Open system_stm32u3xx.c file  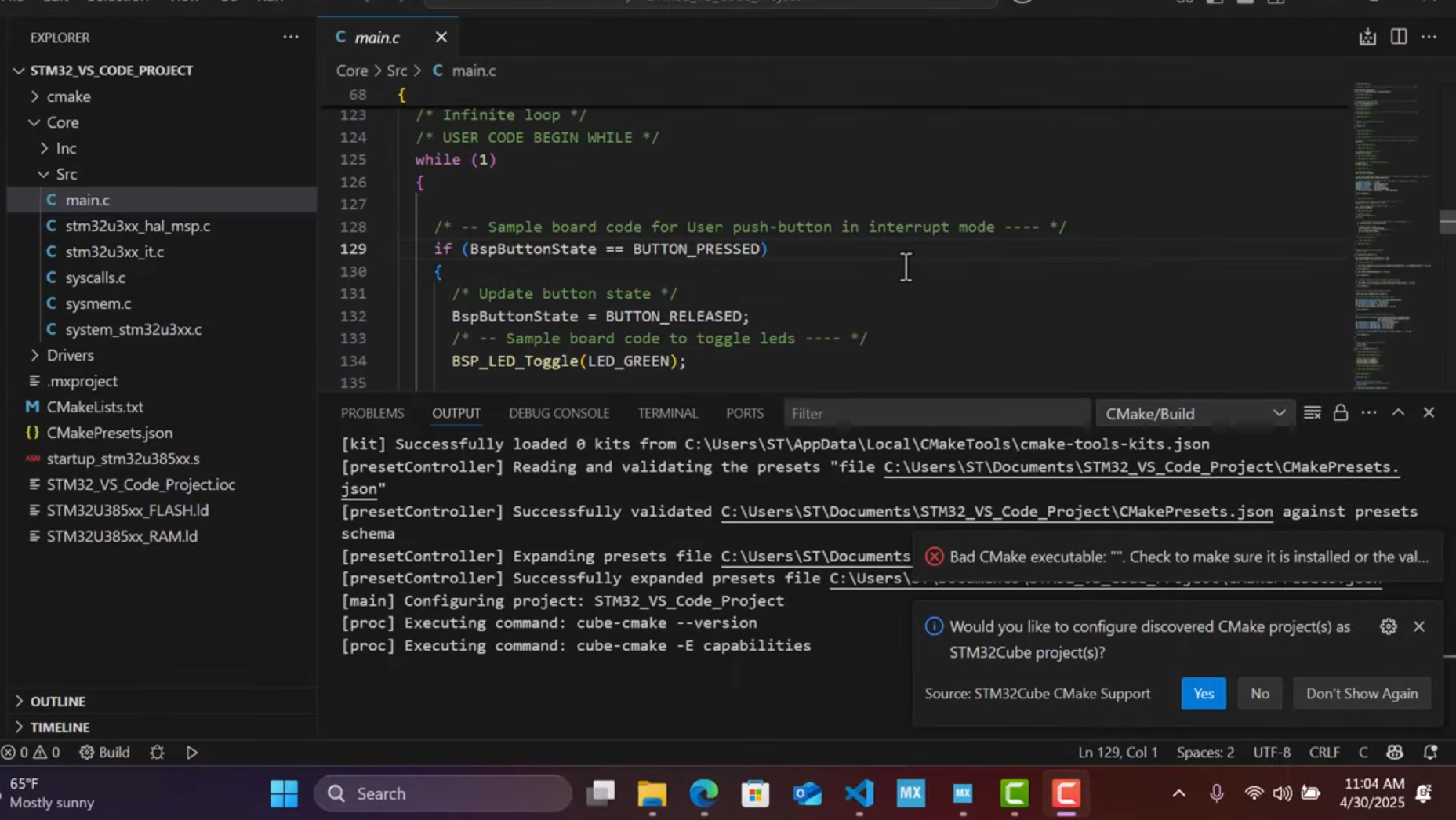(x=133, y=329)
